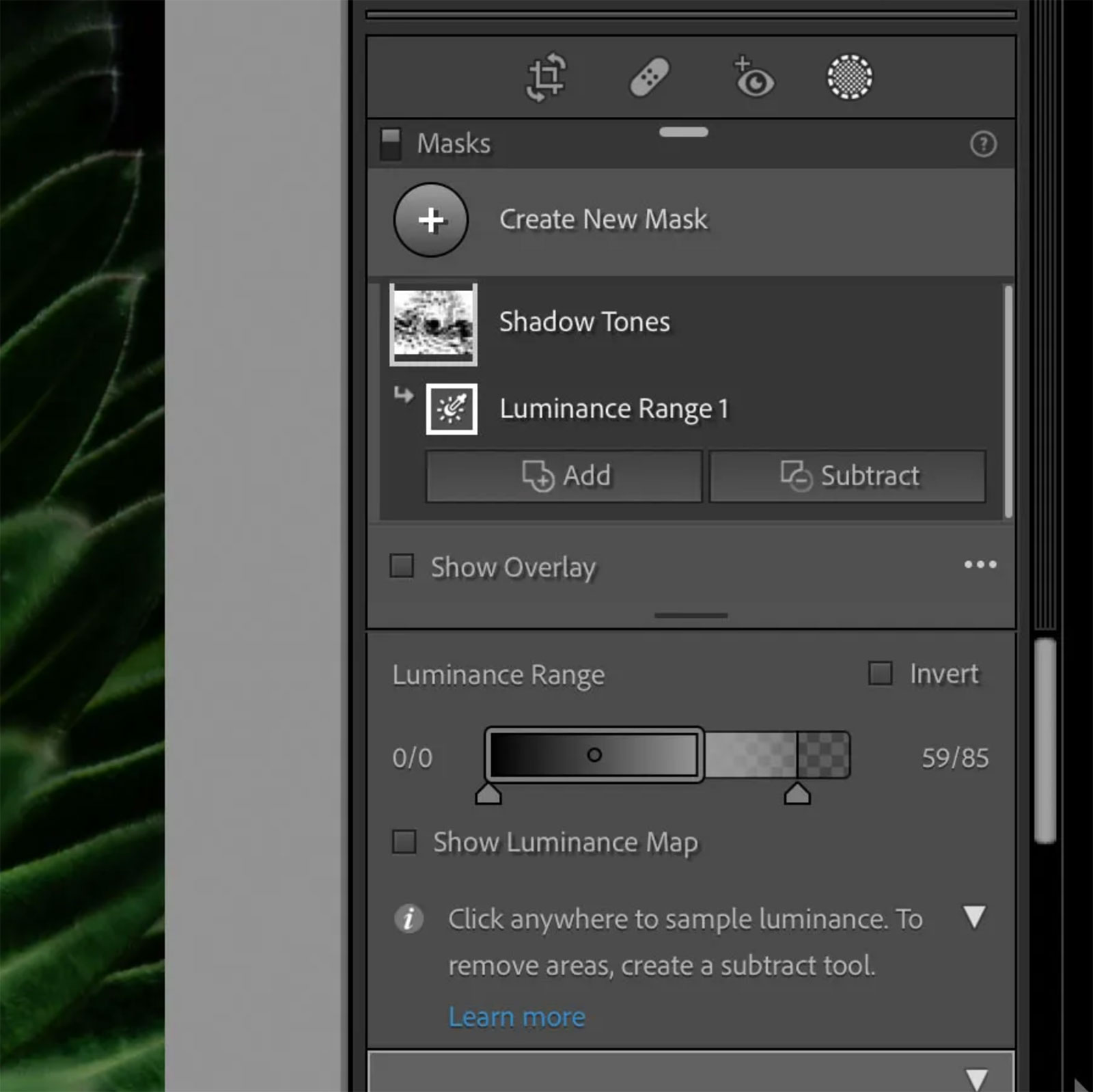Toggle the Masks panel on/off switch
Screen dimensions: 1093x1092
(391, 144)
